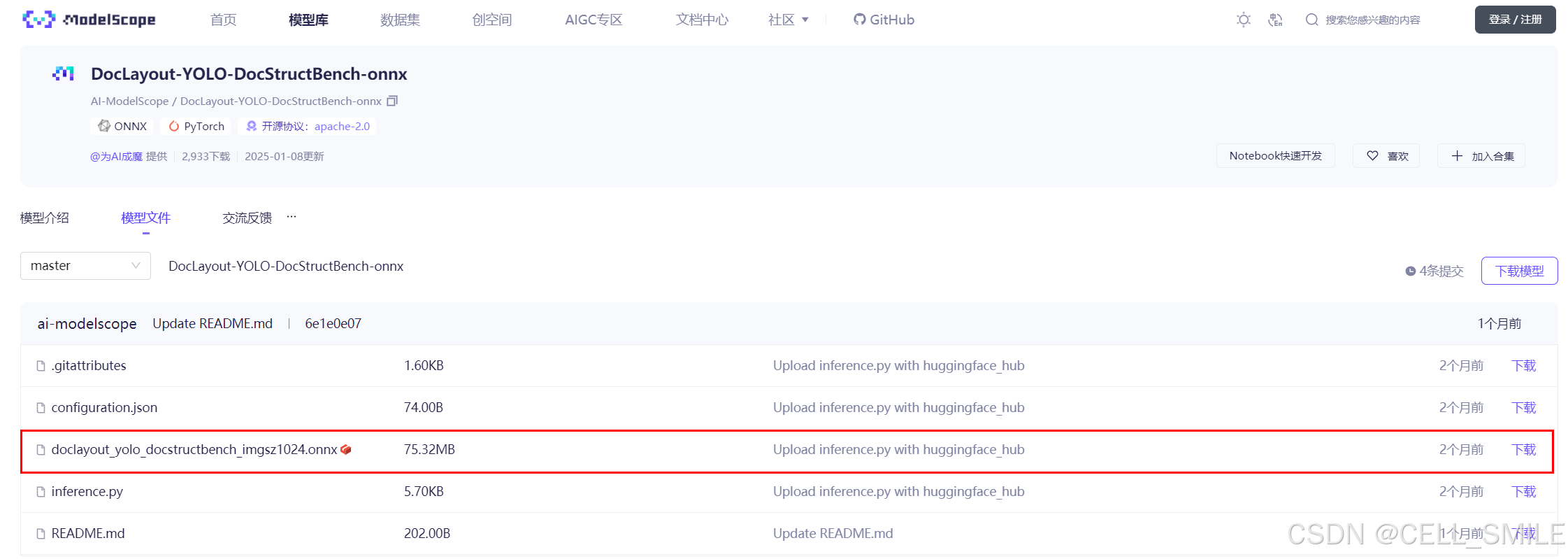Image resolution: width=1568 pixels, height=559 pixels.
Task: Expand the 社区 dropdown menu
Action: click(788, 20)
